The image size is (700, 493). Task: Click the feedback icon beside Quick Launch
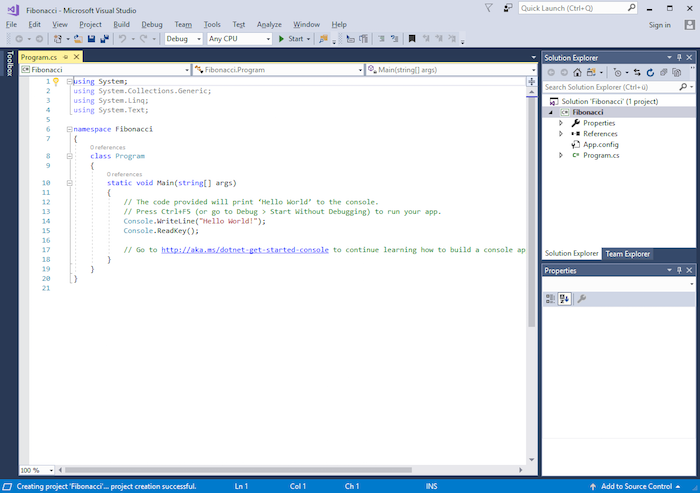[508, 8]
